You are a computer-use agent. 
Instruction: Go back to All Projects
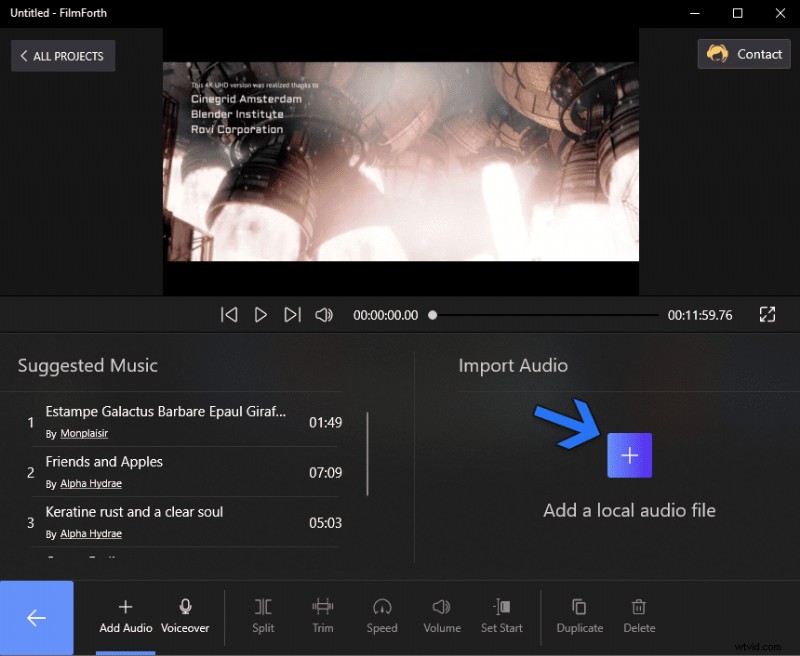[x=62, y=55]
